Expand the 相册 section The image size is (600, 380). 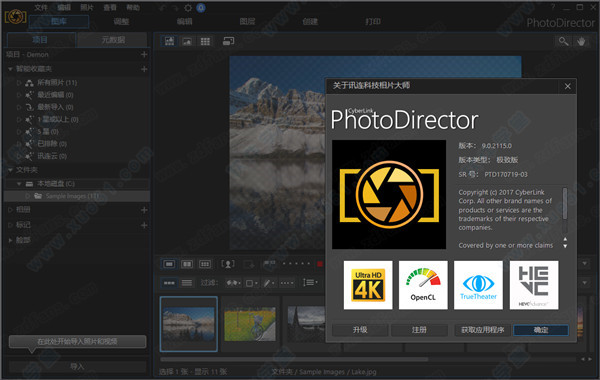coord(10,210)
